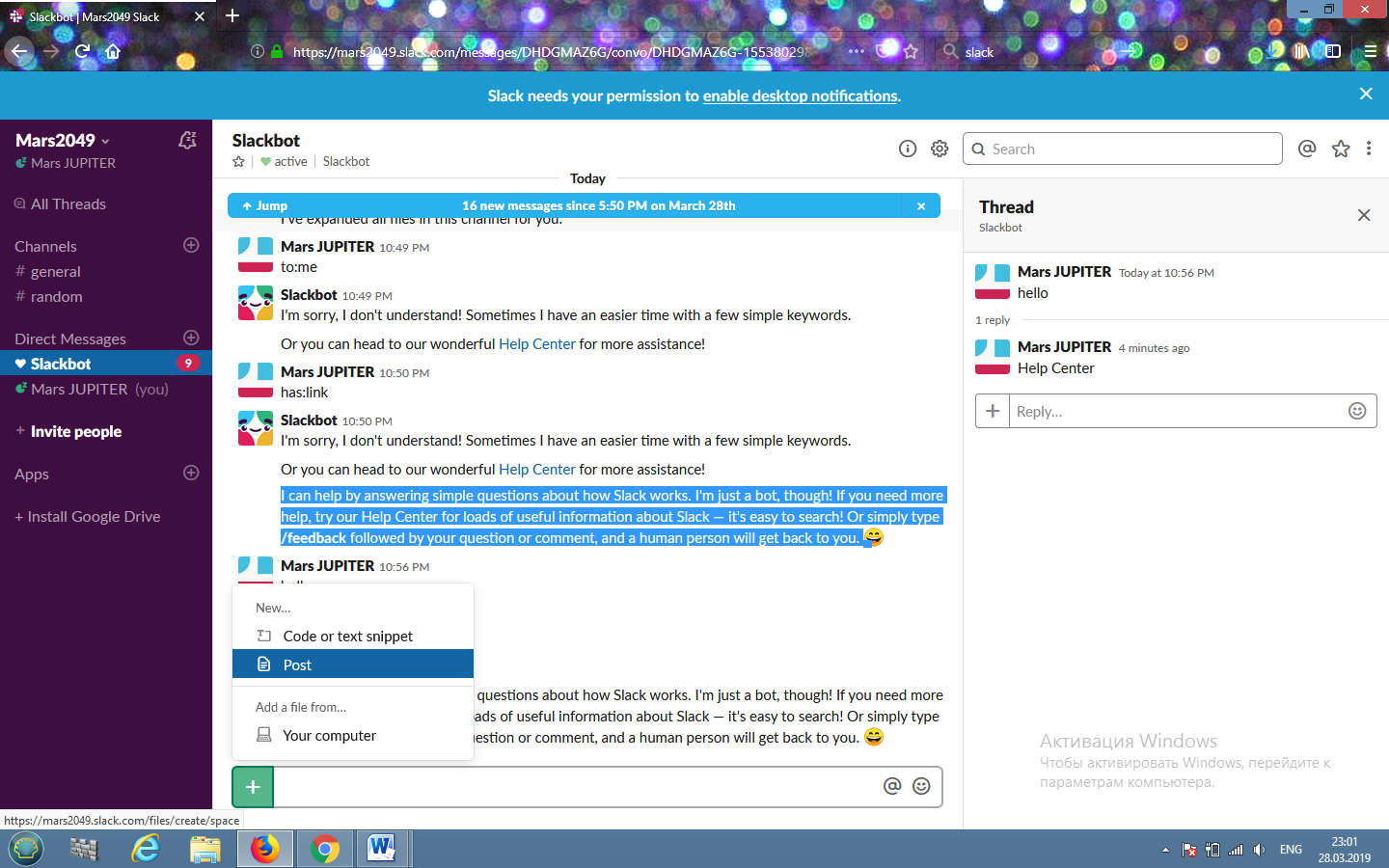Open a new browser tab

(x=232, y=15)
